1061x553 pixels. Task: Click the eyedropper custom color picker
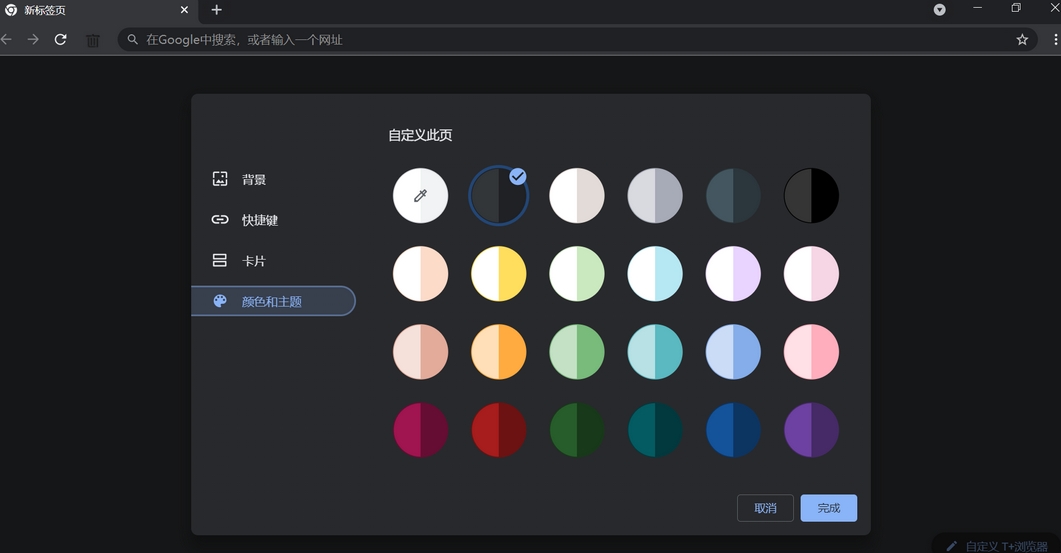420,195
